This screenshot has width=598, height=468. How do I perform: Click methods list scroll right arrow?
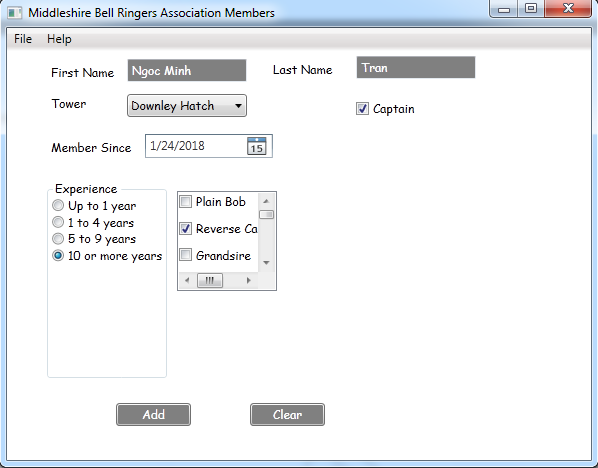click(x=249, y=280)
